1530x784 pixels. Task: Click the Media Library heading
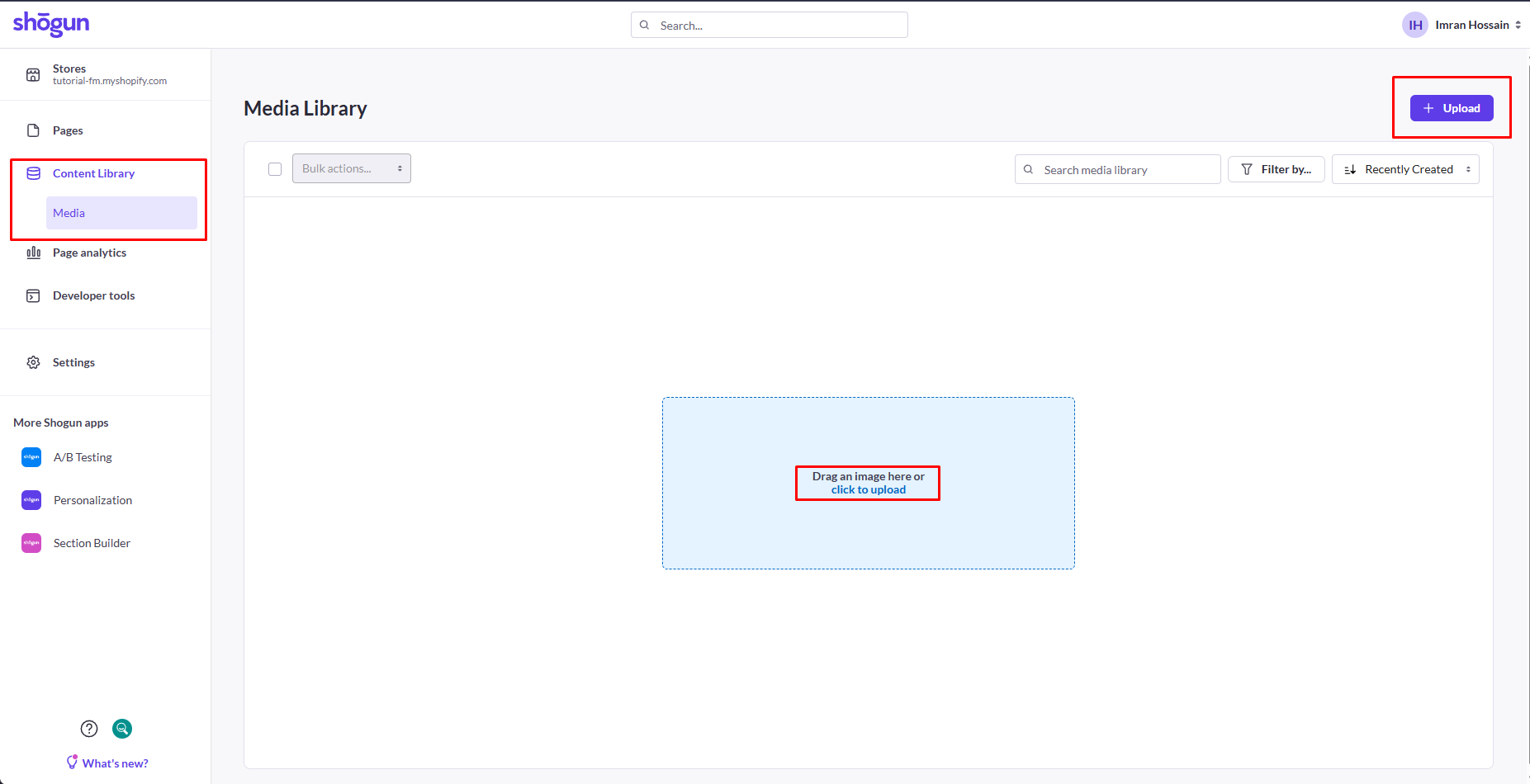click(x=306, y=108)
